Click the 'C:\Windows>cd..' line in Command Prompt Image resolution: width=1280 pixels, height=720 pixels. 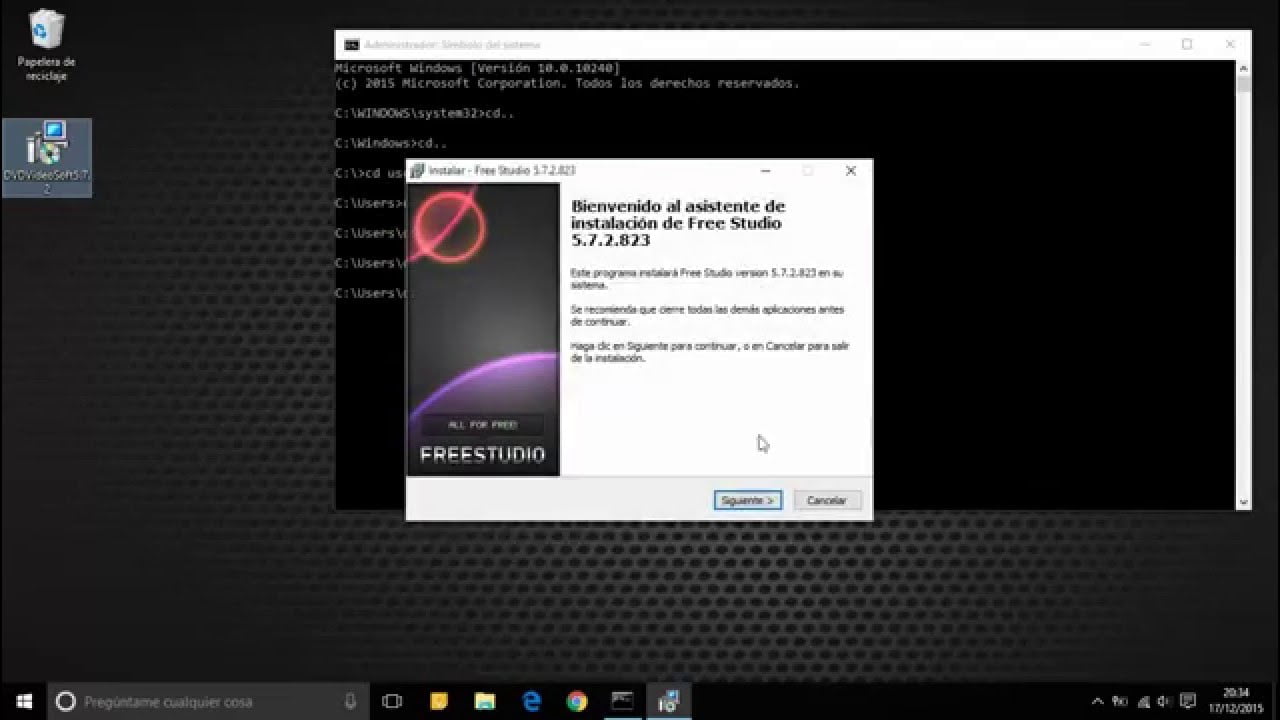pos(391,143)
